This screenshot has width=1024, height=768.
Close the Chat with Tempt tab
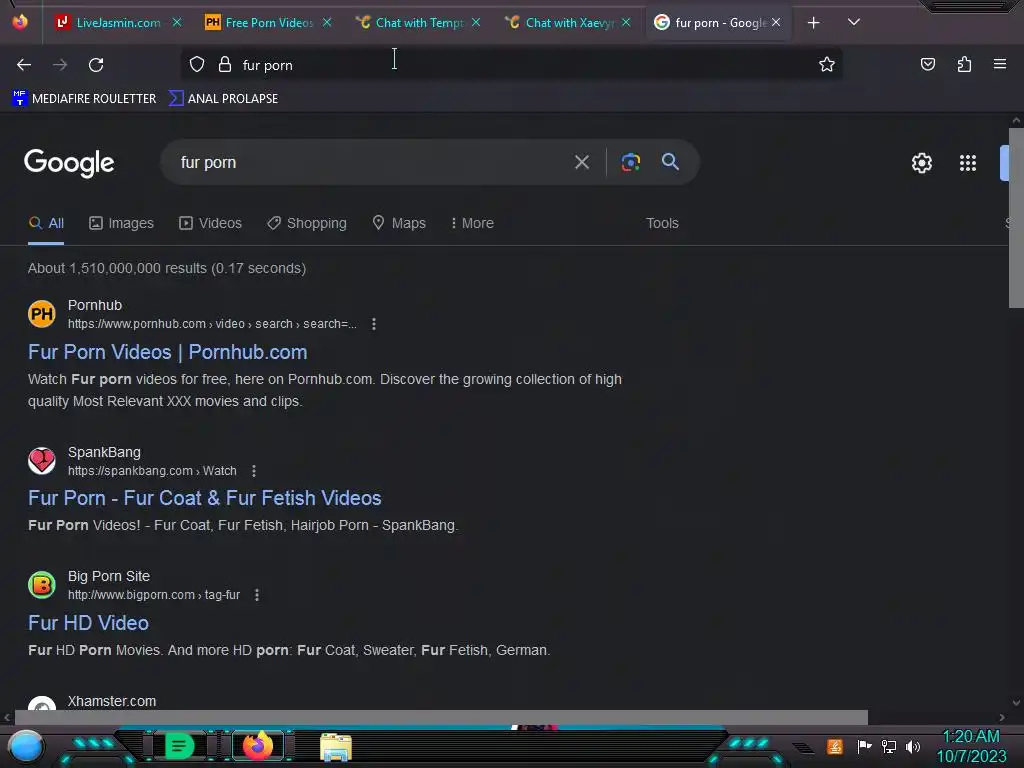click(x=476, y=23)
